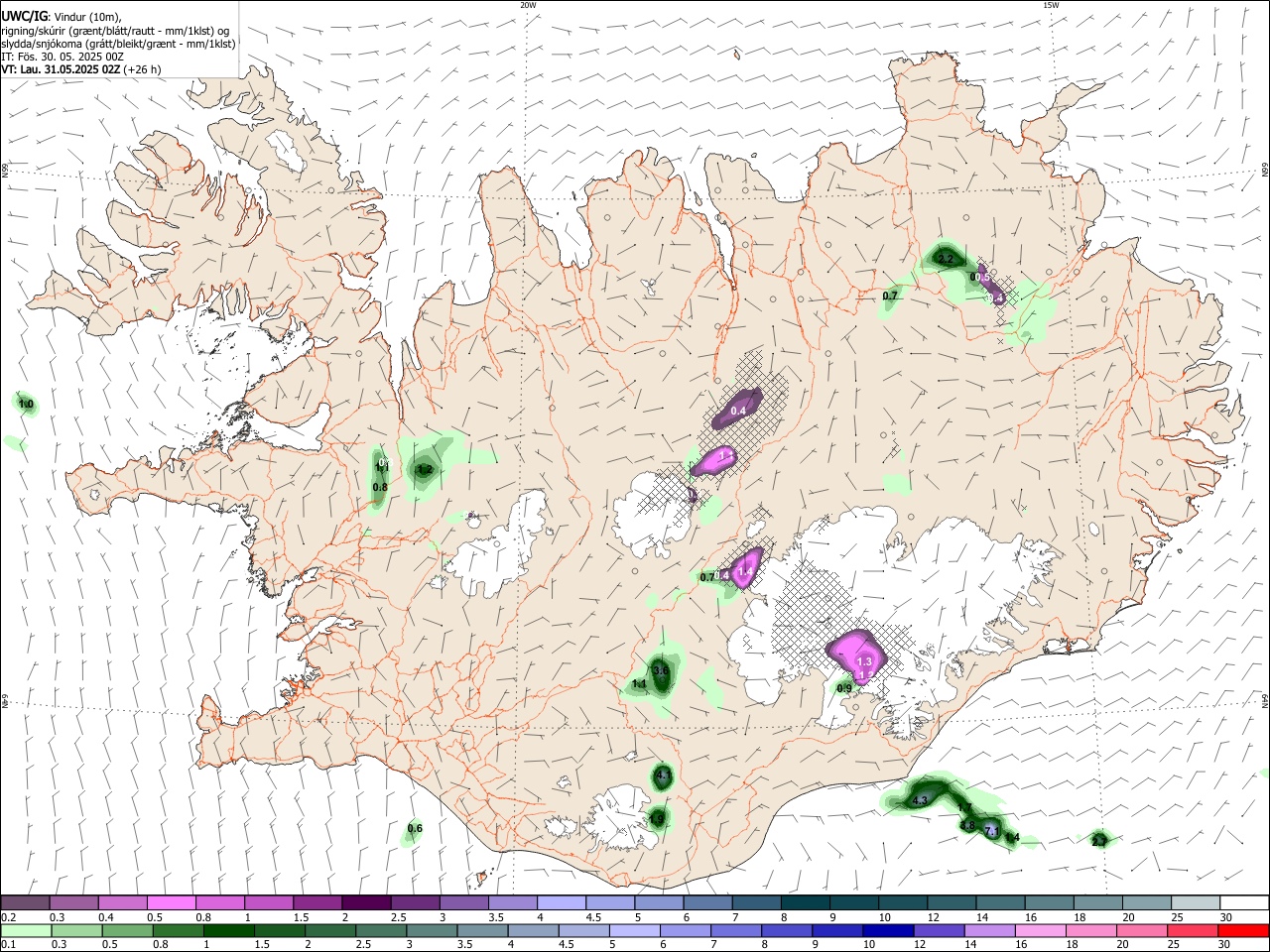Image resolution: width=1270 pixels, height=952 pixels.
Task: Click top-row legend swatch between 4 and 4.5
Action: (562, 903)
